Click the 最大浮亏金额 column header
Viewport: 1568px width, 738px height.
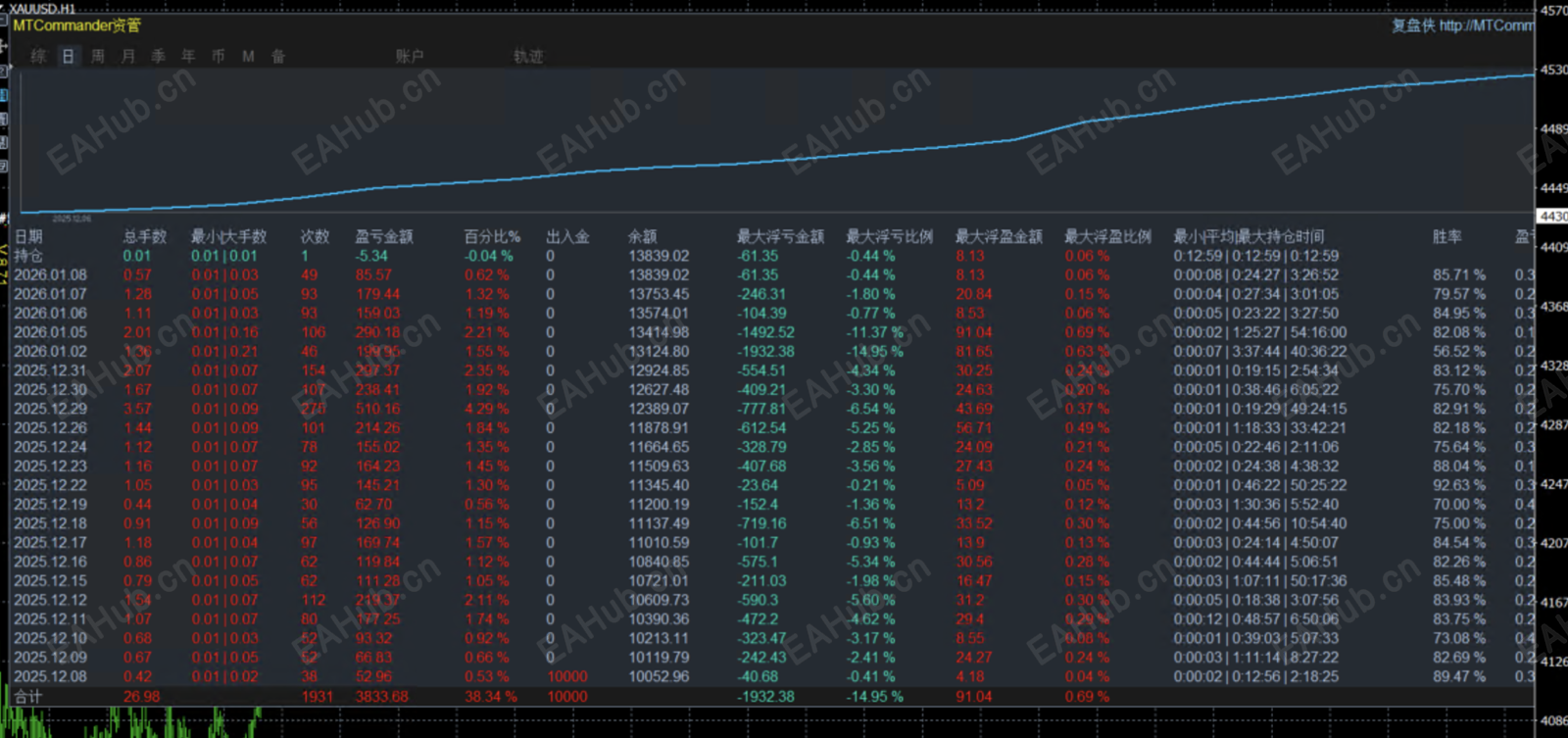pos(781,236)
